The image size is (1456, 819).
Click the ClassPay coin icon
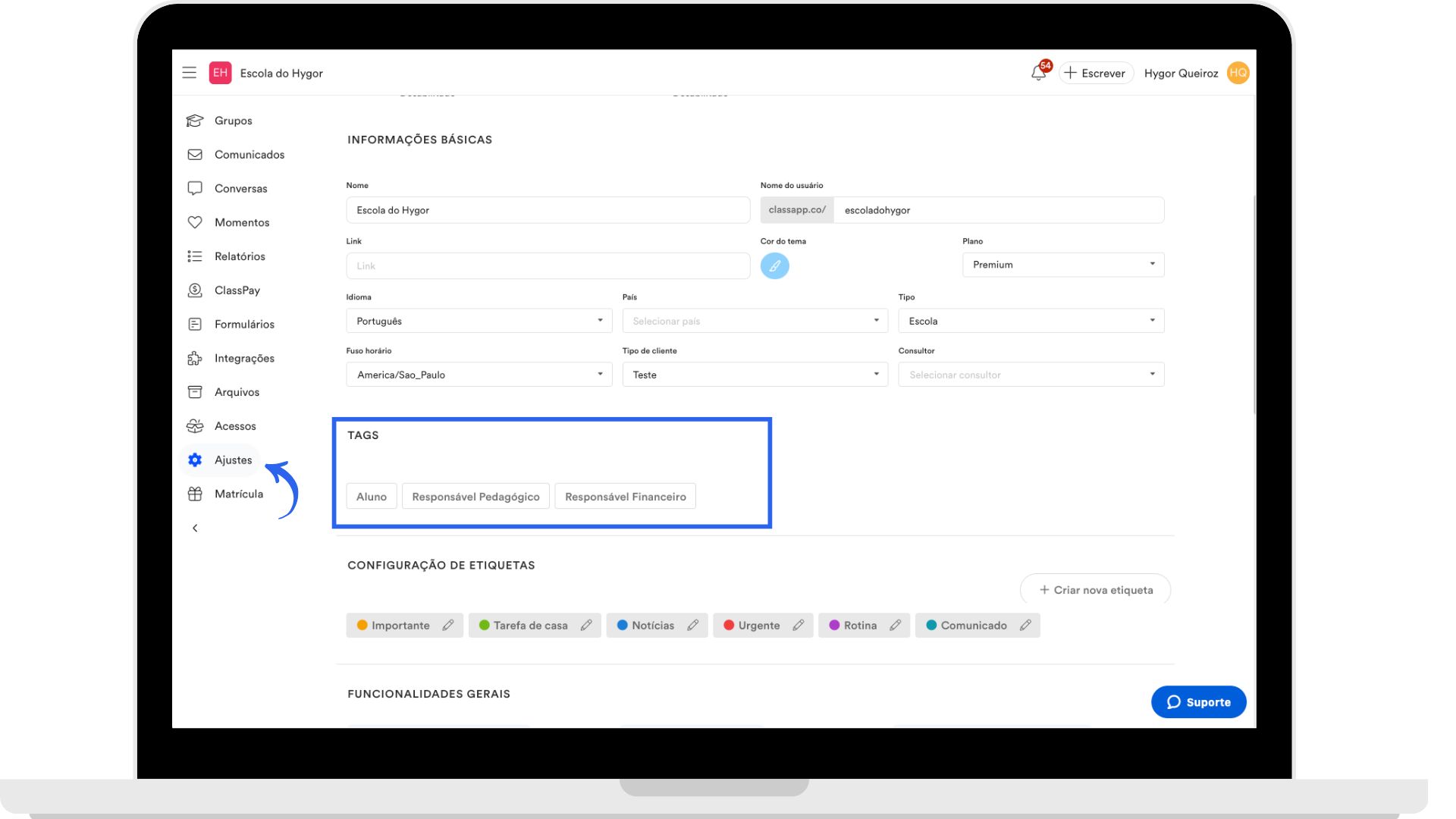tap(195, 290)
